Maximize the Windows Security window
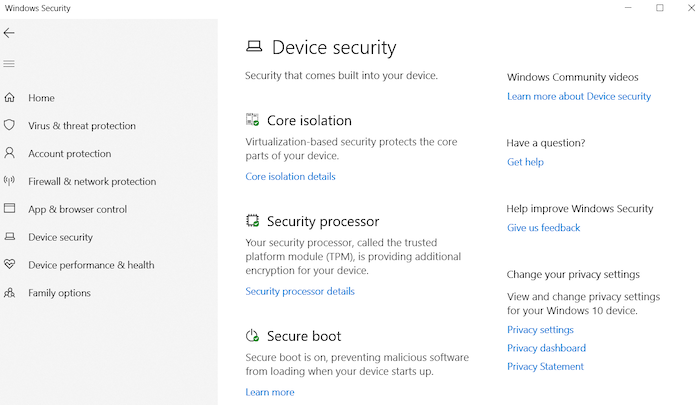The width and height of the screenshot is (700, 405). tap(659, 8)
